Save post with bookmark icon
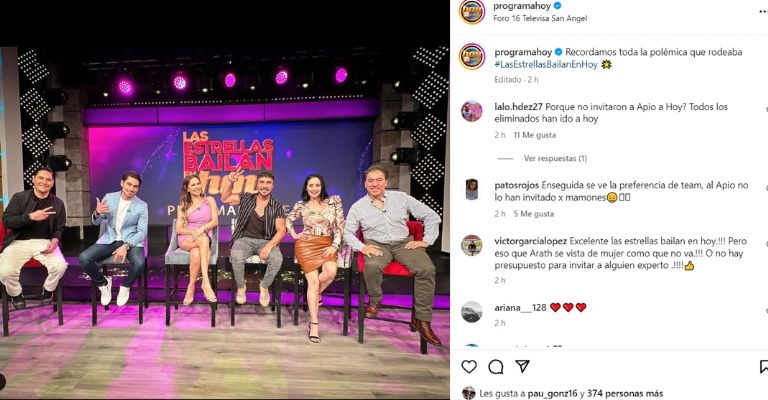This screenshot has width=768, height=400. point(764,366)
